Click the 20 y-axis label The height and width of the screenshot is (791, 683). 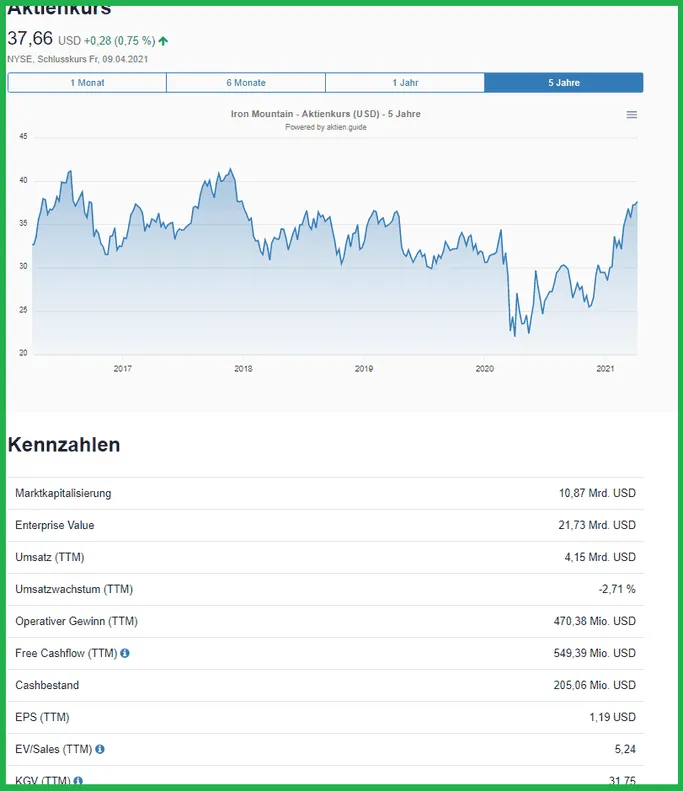click(23, 353)
